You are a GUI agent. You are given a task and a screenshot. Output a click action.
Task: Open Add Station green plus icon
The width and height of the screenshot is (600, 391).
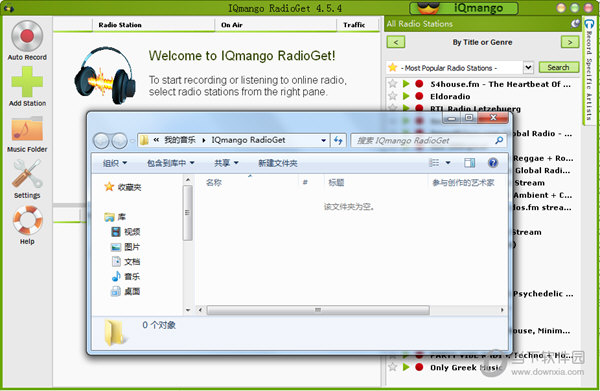click(27, 81)
